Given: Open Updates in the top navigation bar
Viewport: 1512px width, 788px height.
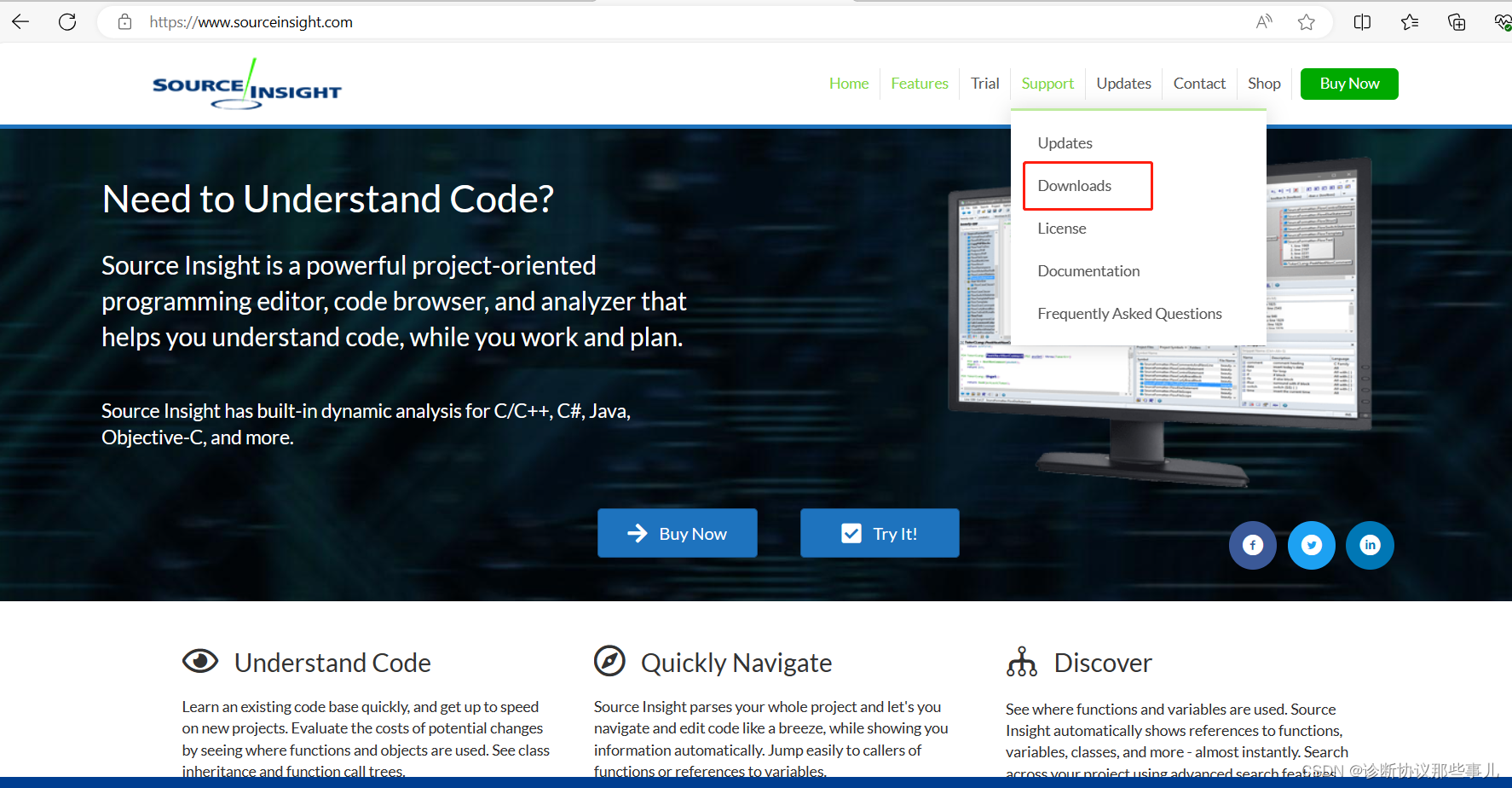Looking at the screenshot, I should point(1123,84).
